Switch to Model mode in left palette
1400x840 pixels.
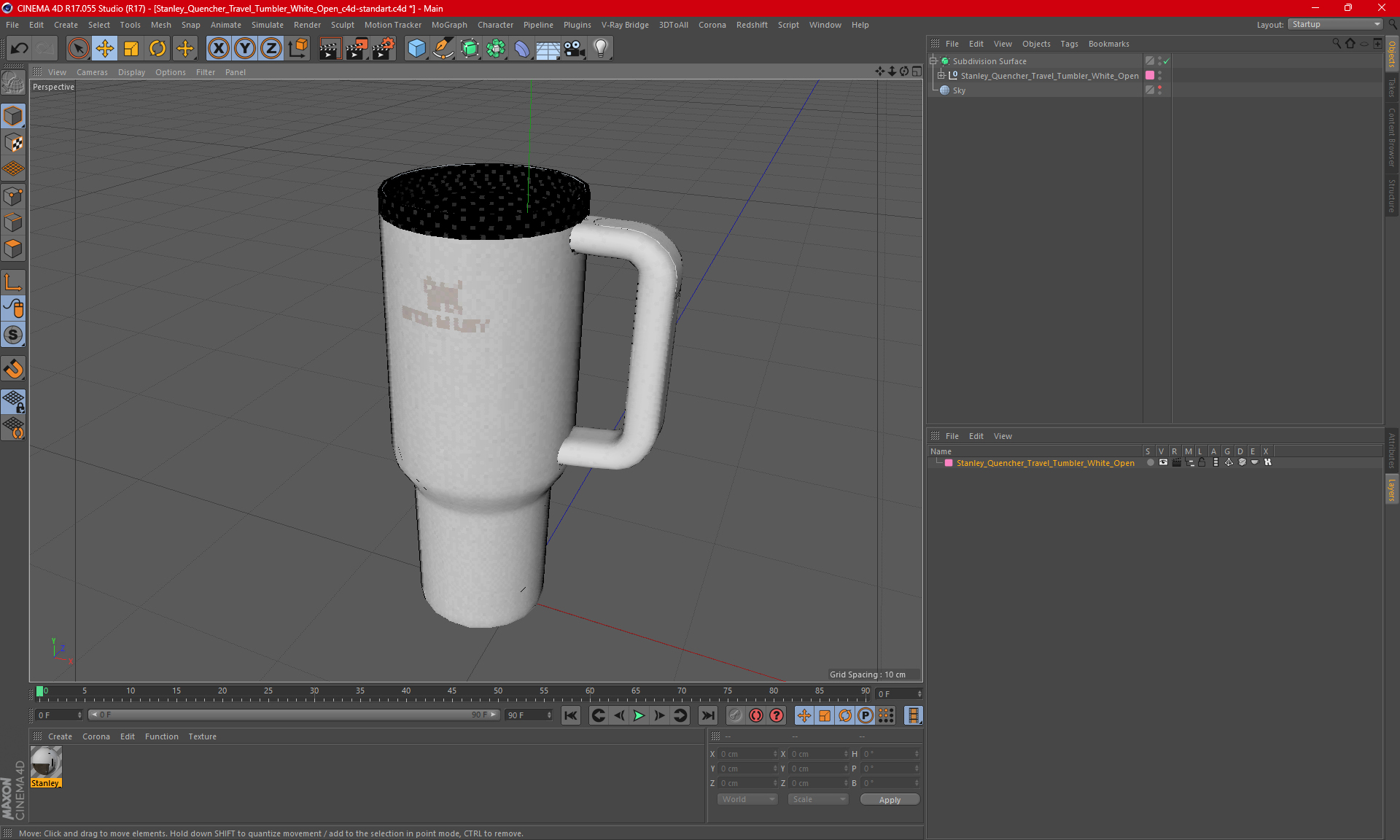(x=13, y=116)
